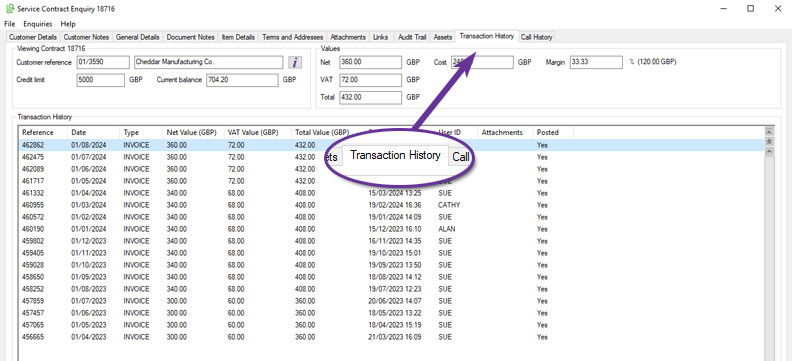
Task: Click the Margin field 33.33
Action: [x=596, y=63]
